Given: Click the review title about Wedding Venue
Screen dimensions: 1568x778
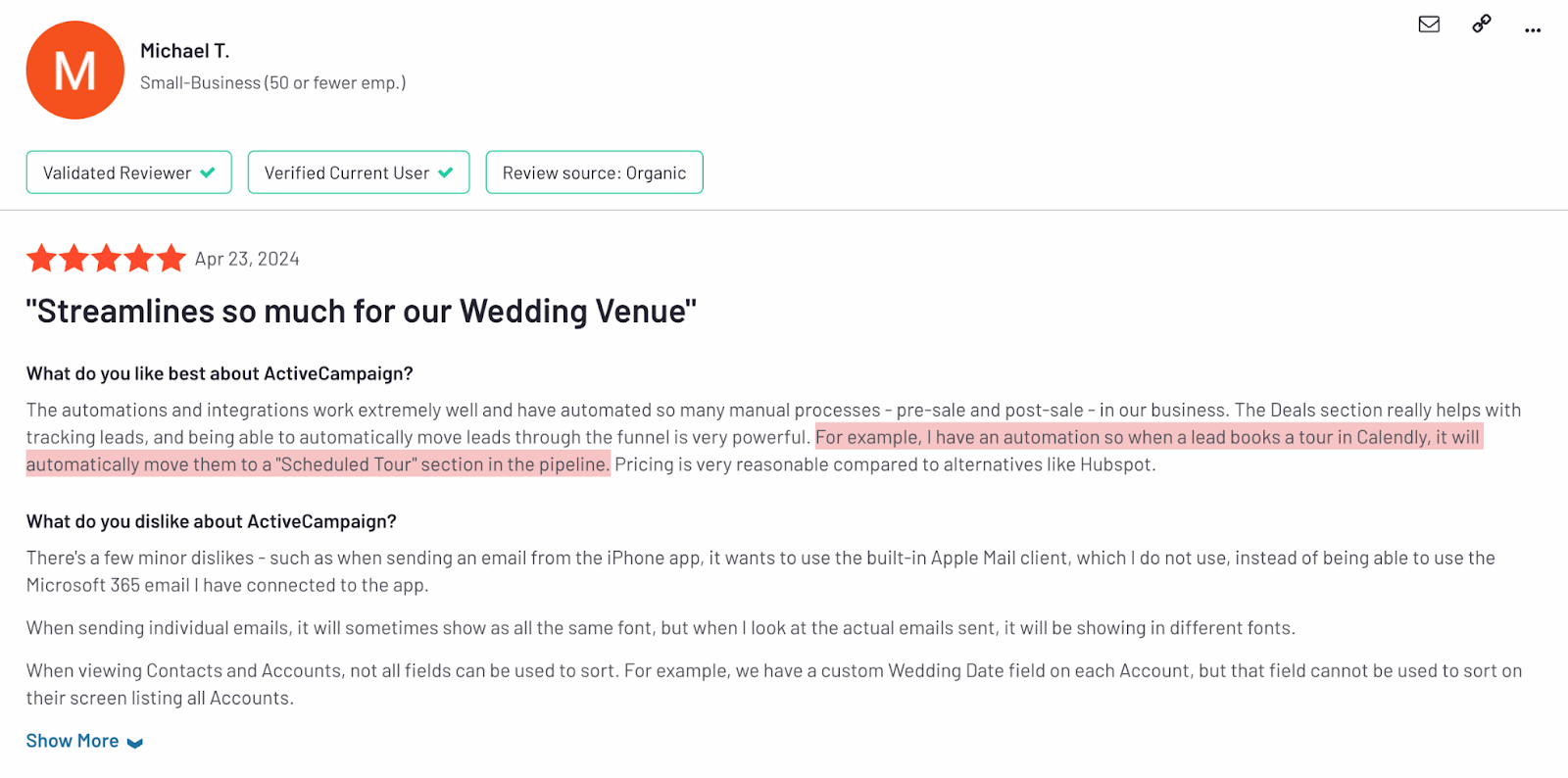Looking at the screenshot, I should pyautogui.click(x=362, y=312).
